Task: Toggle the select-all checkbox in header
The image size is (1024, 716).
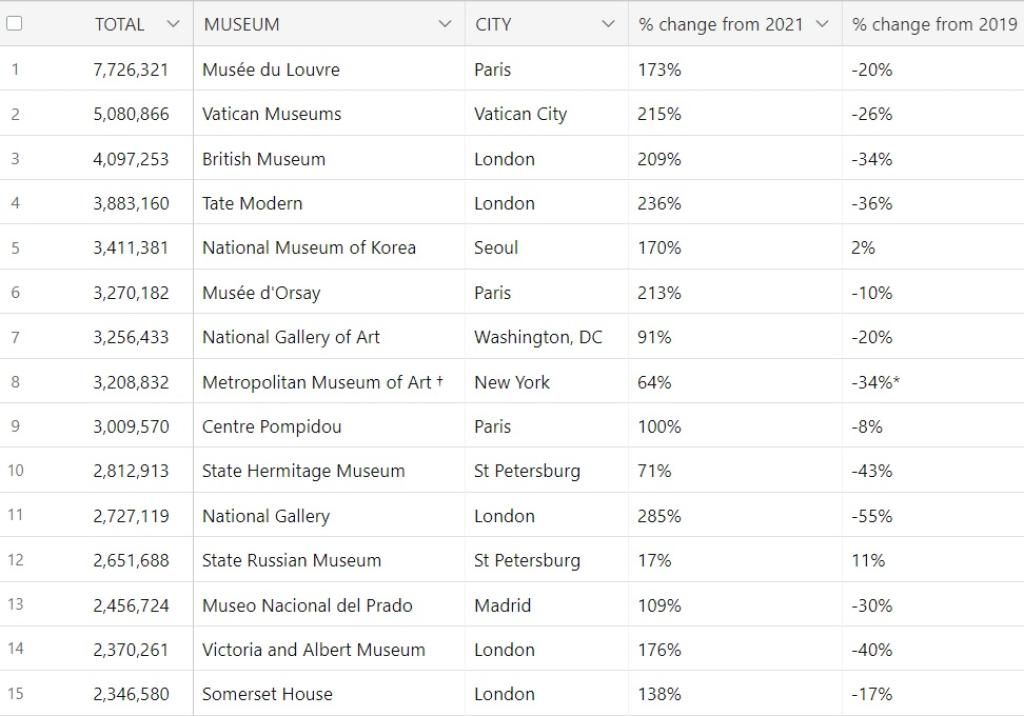Action: (x=14, y=24)
